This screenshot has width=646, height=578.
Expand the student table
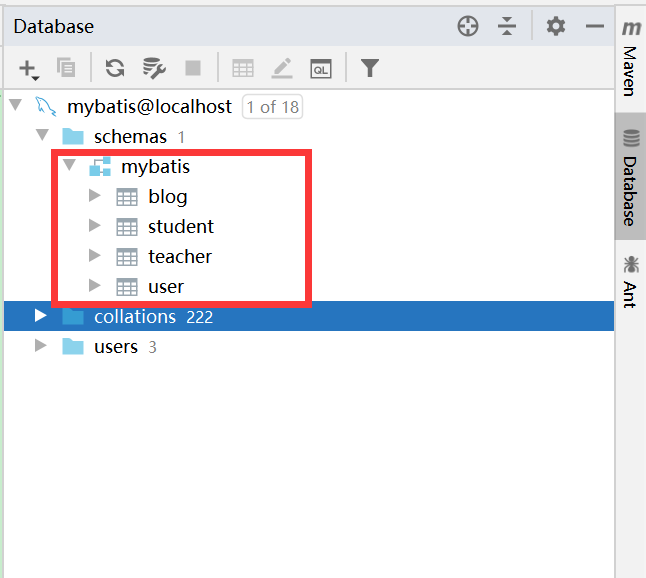[x=95, y=225]
